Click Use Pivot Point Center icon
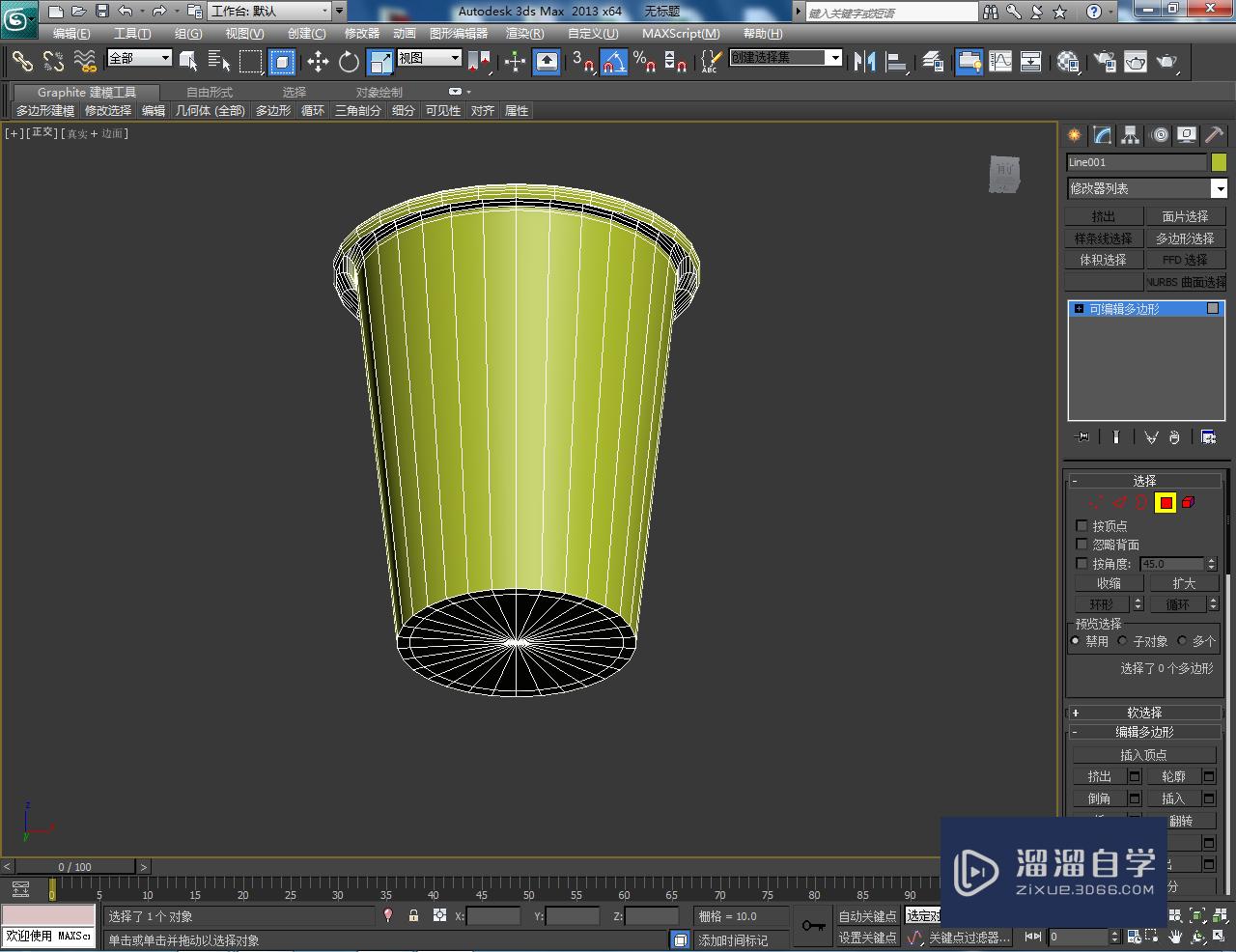 479,62
